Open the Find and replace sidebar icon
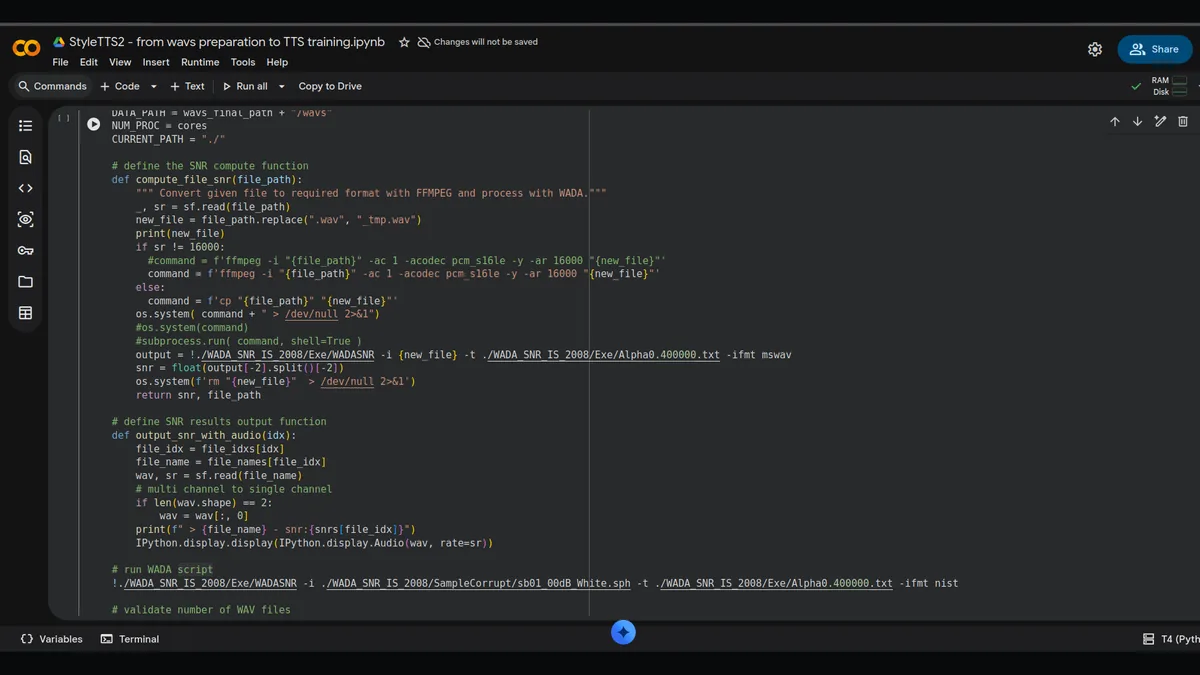This screenshot has width=1200, height=675. click(x=26, y=157)
